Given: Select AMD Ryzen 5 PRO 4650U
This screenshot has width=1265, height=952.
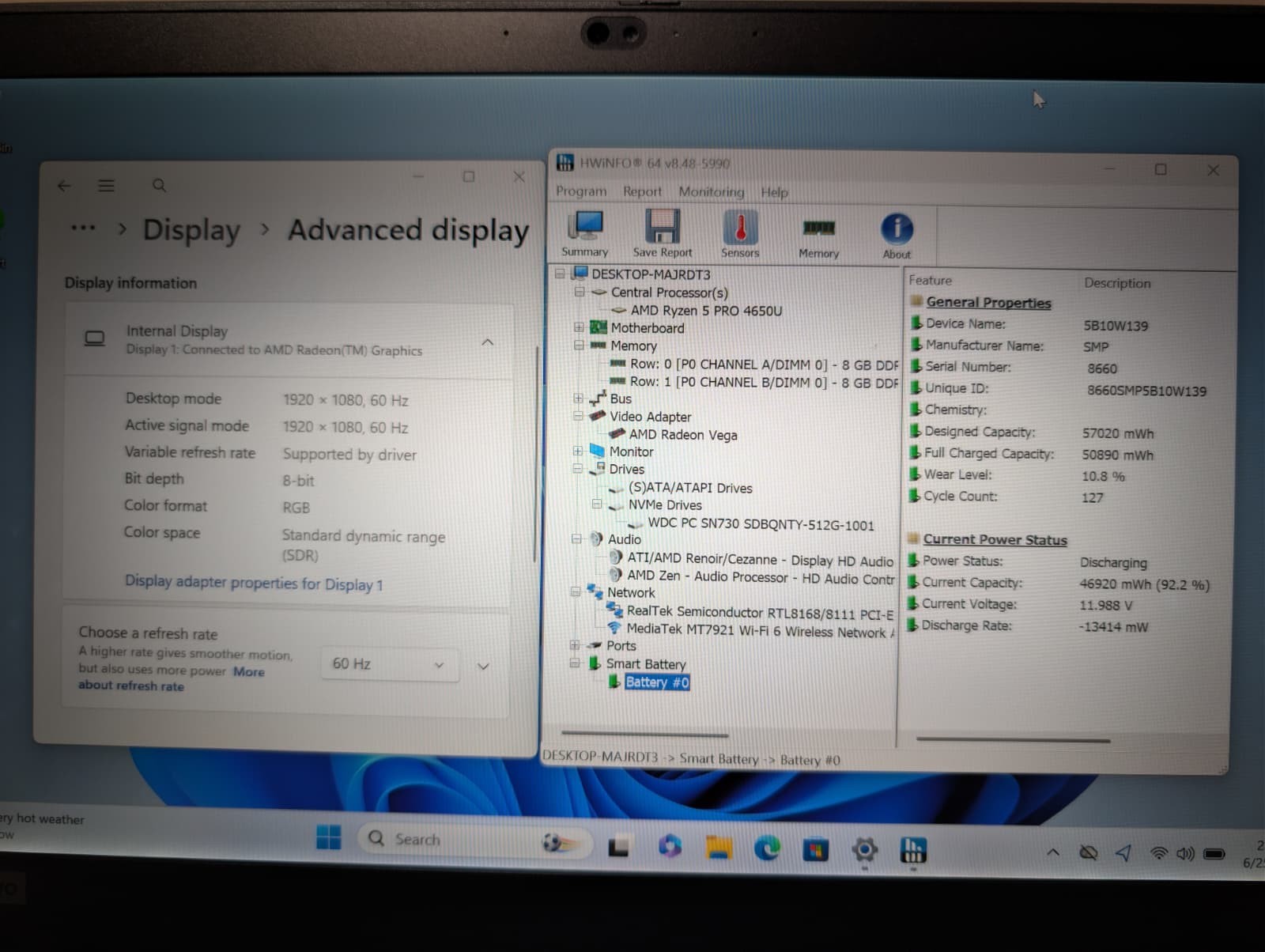Looking at the screenshot, I should pyautogui.click(x=706, y=311).
